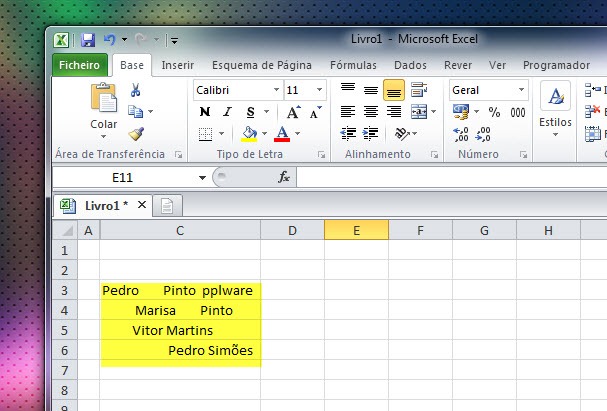Apply accounting currency format icon
607x411 pixels.
click(461, 112)
